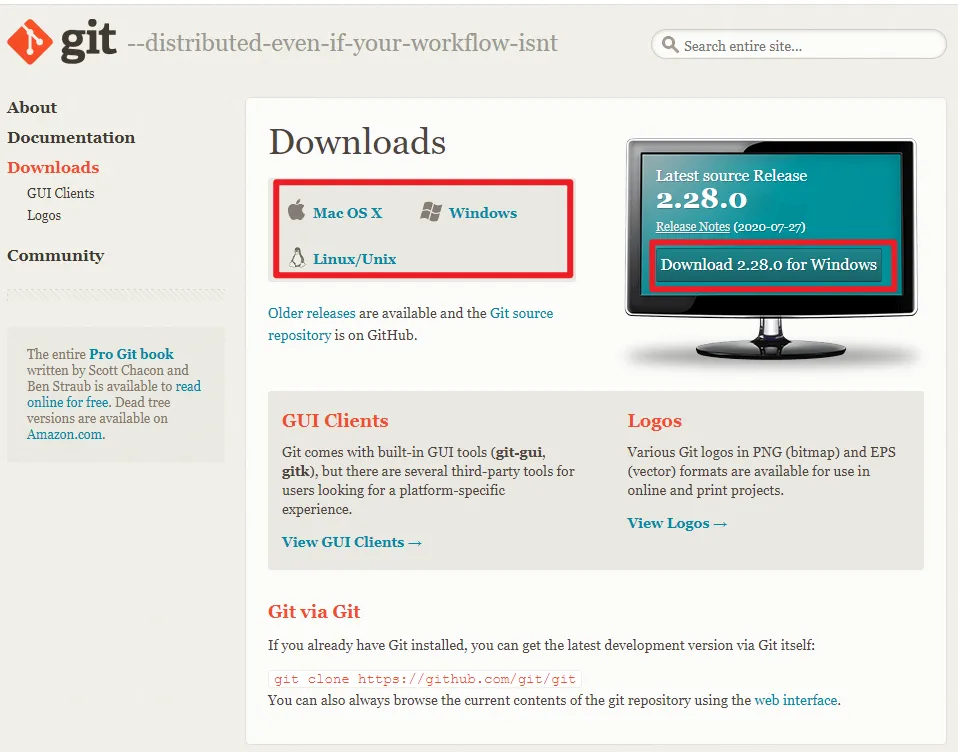Click the Git via Git heading
Screen dimensions: 958x752
(314, 611)
